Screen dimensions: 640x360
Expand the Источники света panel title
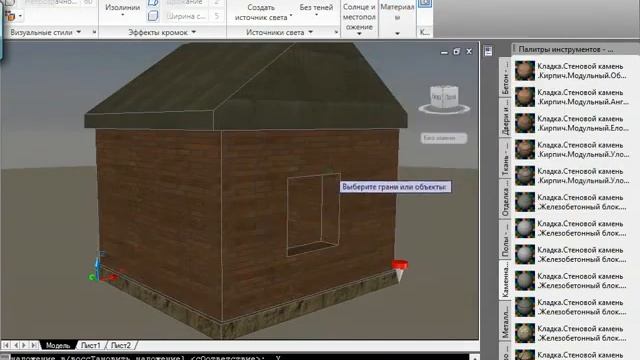point(280,32)
